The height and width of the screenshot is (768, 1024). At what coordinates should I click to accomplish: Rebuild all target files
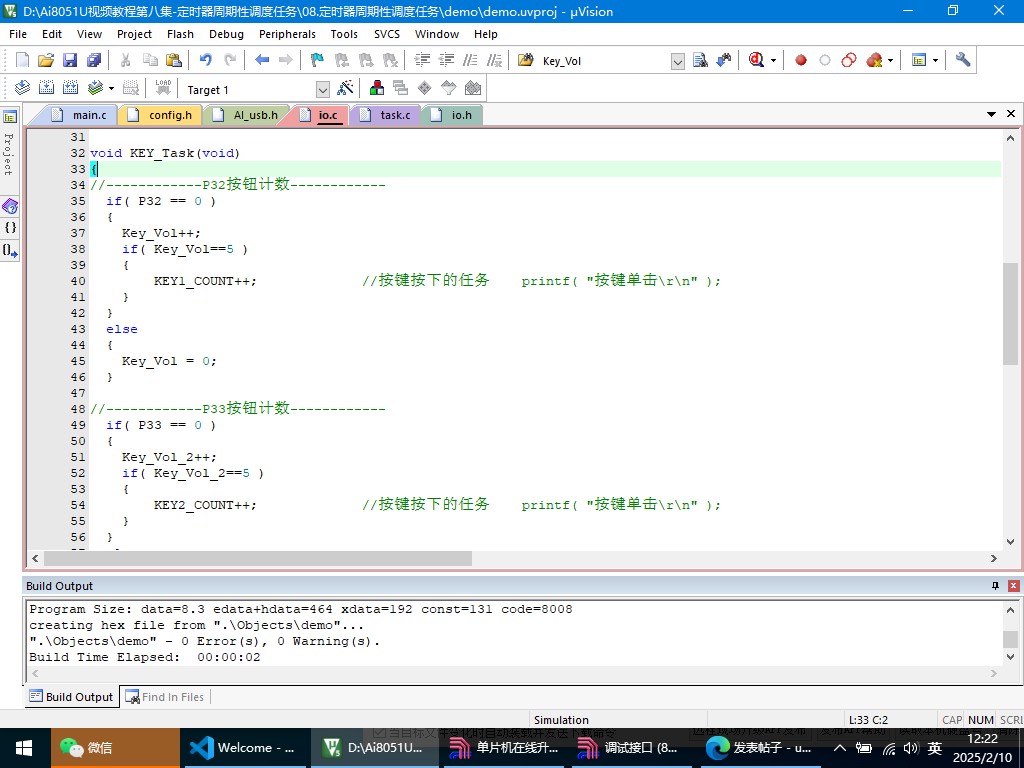pyautogui.click(x=71, y=88)
